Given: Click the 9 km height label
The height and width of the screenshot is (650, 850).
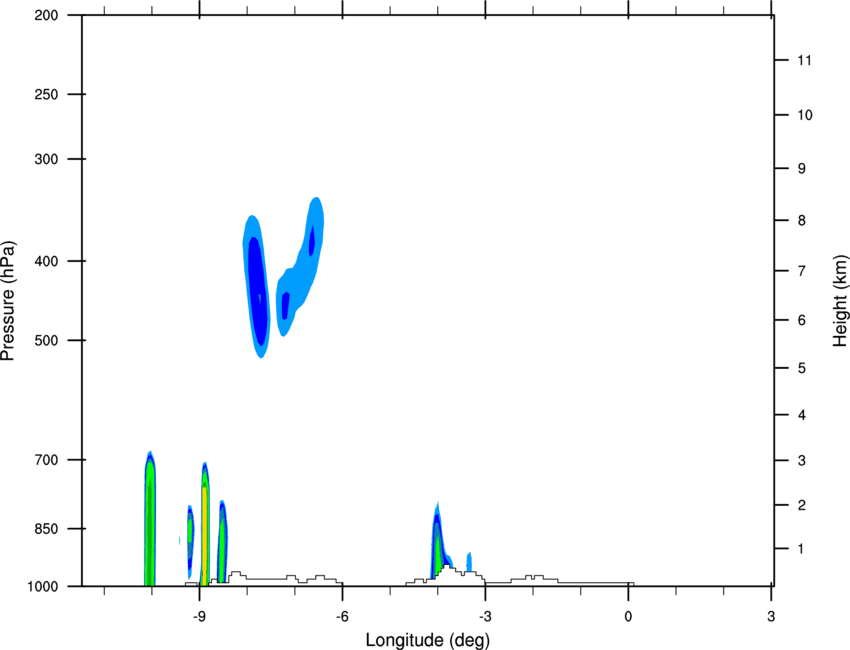Looking at the screenshot, I should click(801, 169).
